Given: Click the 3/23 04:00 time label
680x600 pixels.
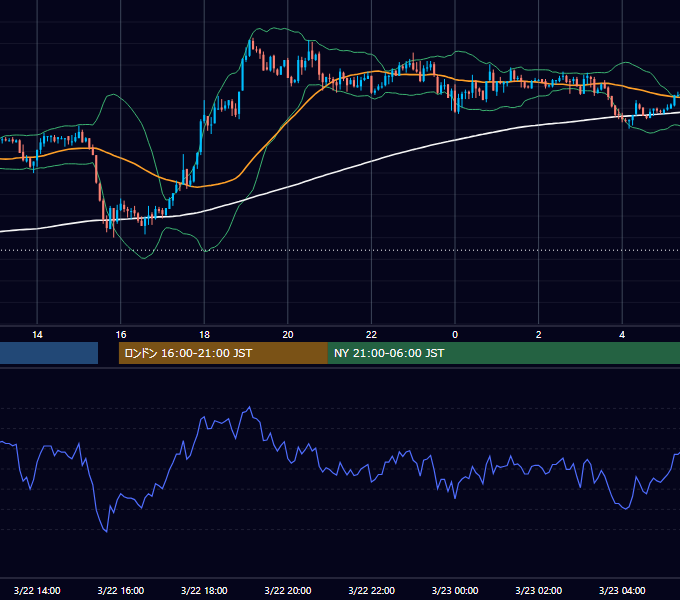Looking at the screenshot, I should click(622, 590).
